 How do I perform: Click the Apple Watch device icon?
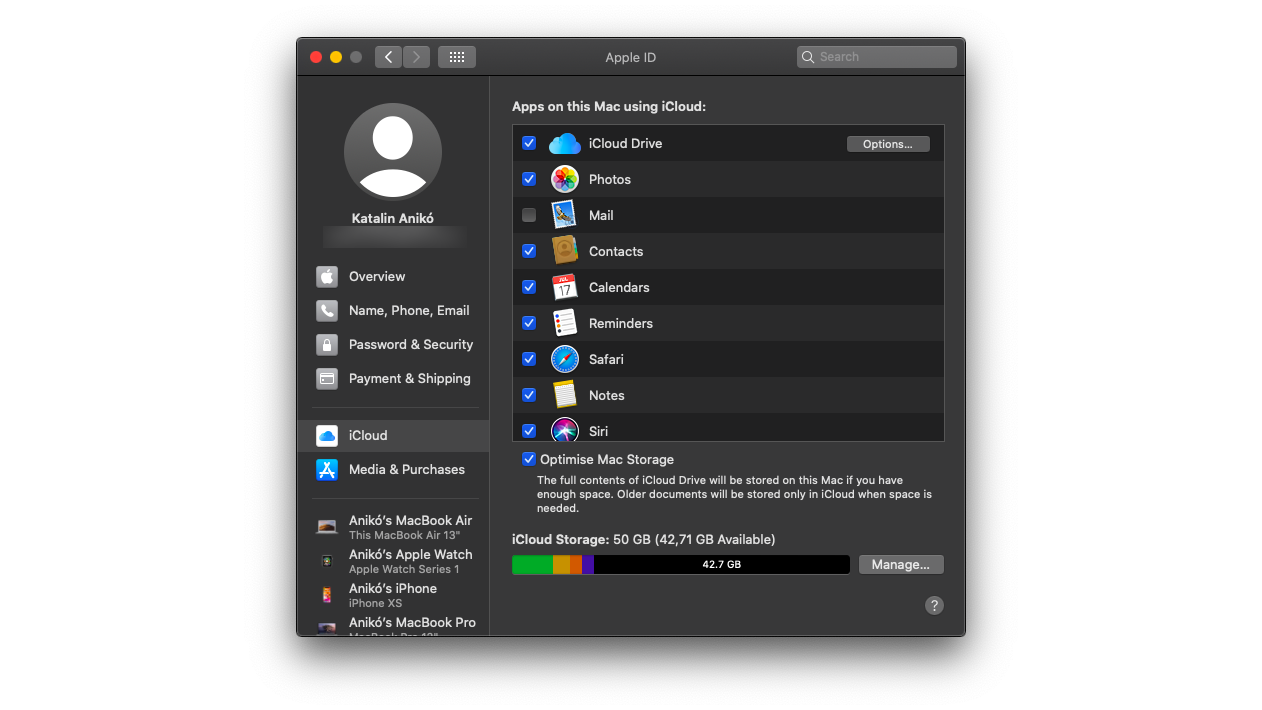click(x=327, y=561)
